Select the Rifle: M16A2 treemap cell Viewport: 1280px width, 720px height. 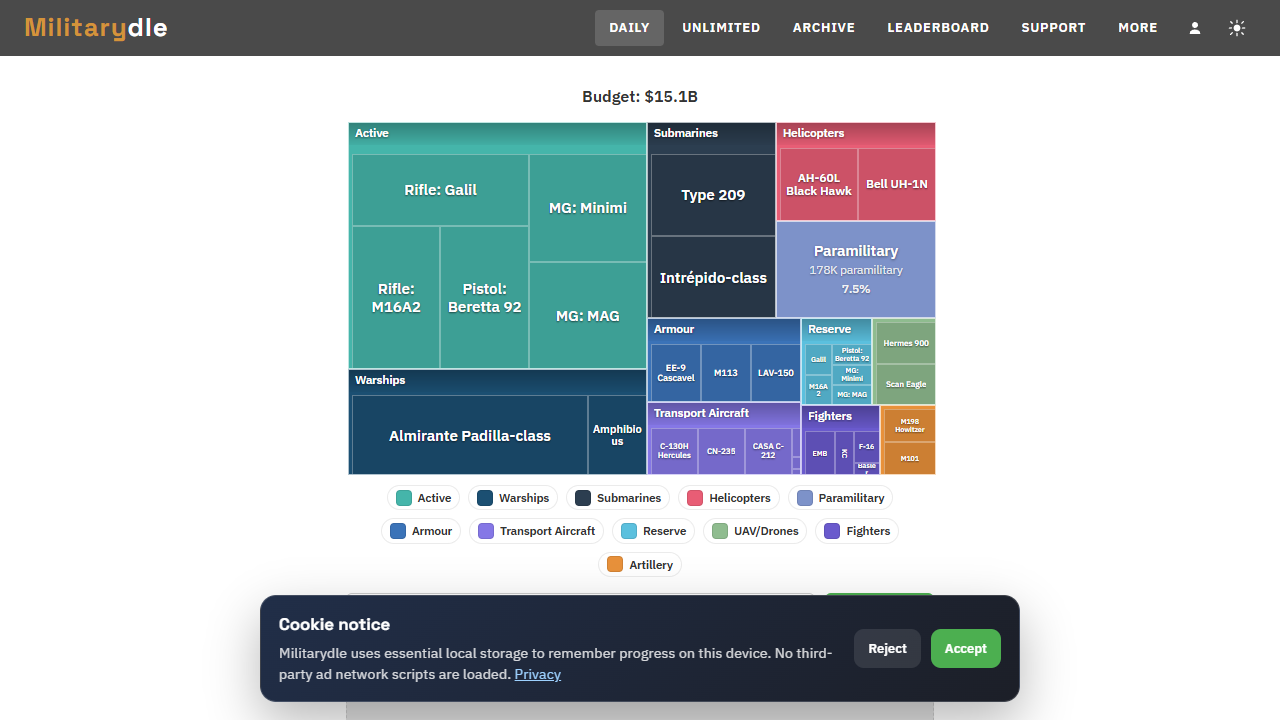pos(396,298)
